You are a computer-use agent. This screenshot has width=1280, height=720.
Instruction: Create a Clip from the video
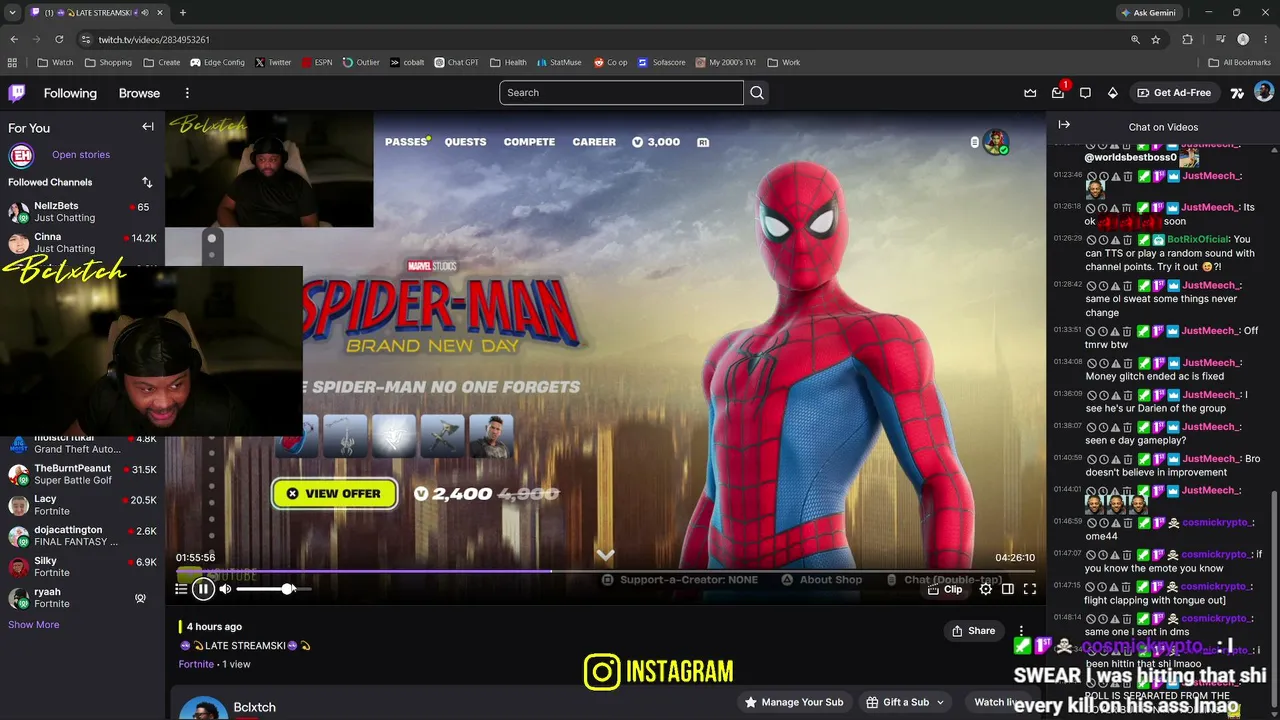[x=945, y=589]
